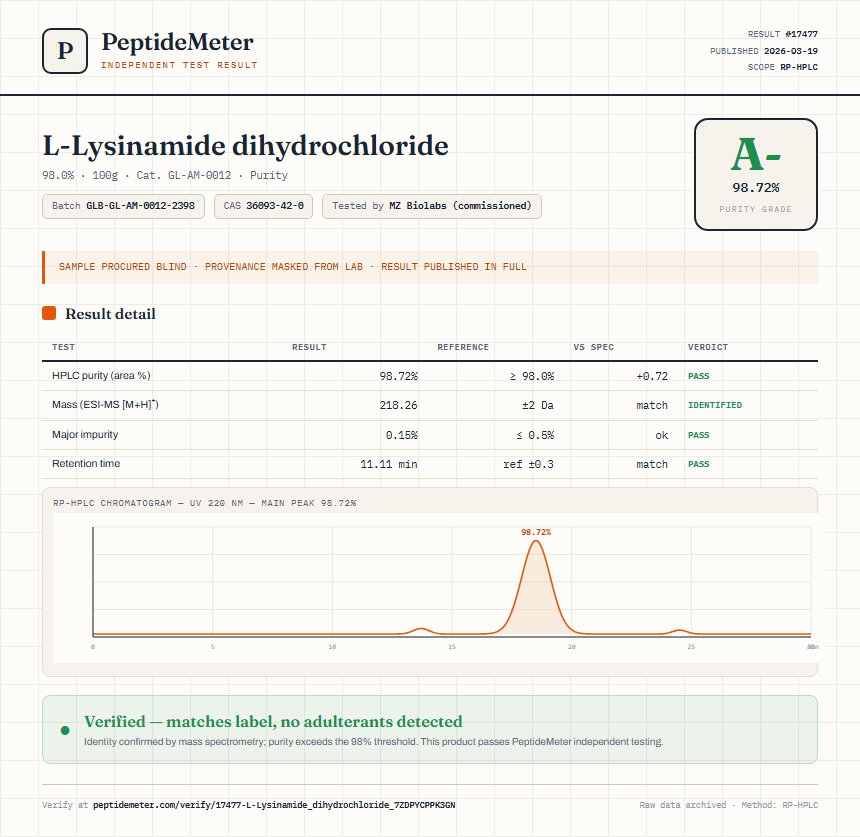
Task: Click the IDENTIFIED verdict label
Action: pyautogui.click(x=715, y=405)
